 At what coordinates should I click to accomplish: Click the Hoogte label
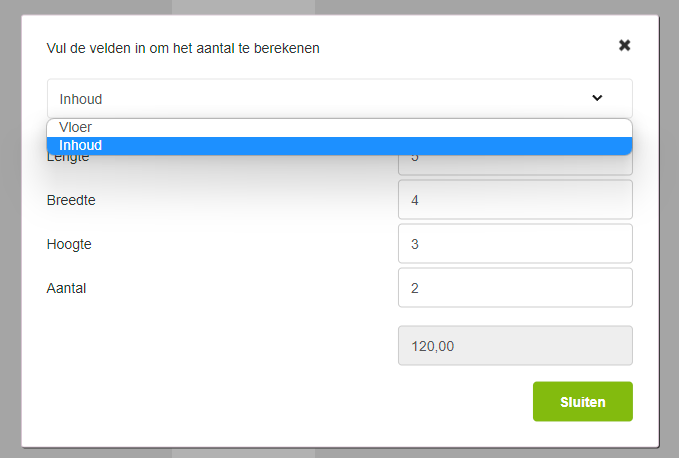click(69, 244)
